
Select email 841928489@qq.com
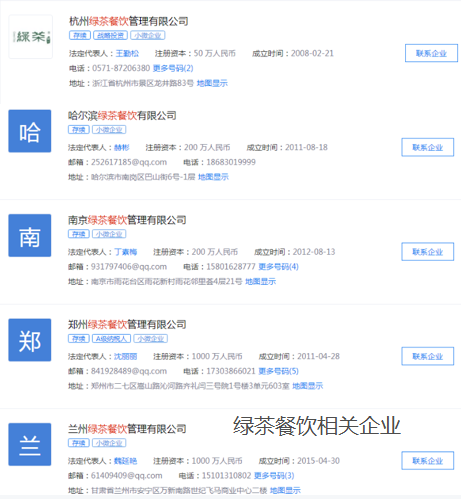pos(129,371)
